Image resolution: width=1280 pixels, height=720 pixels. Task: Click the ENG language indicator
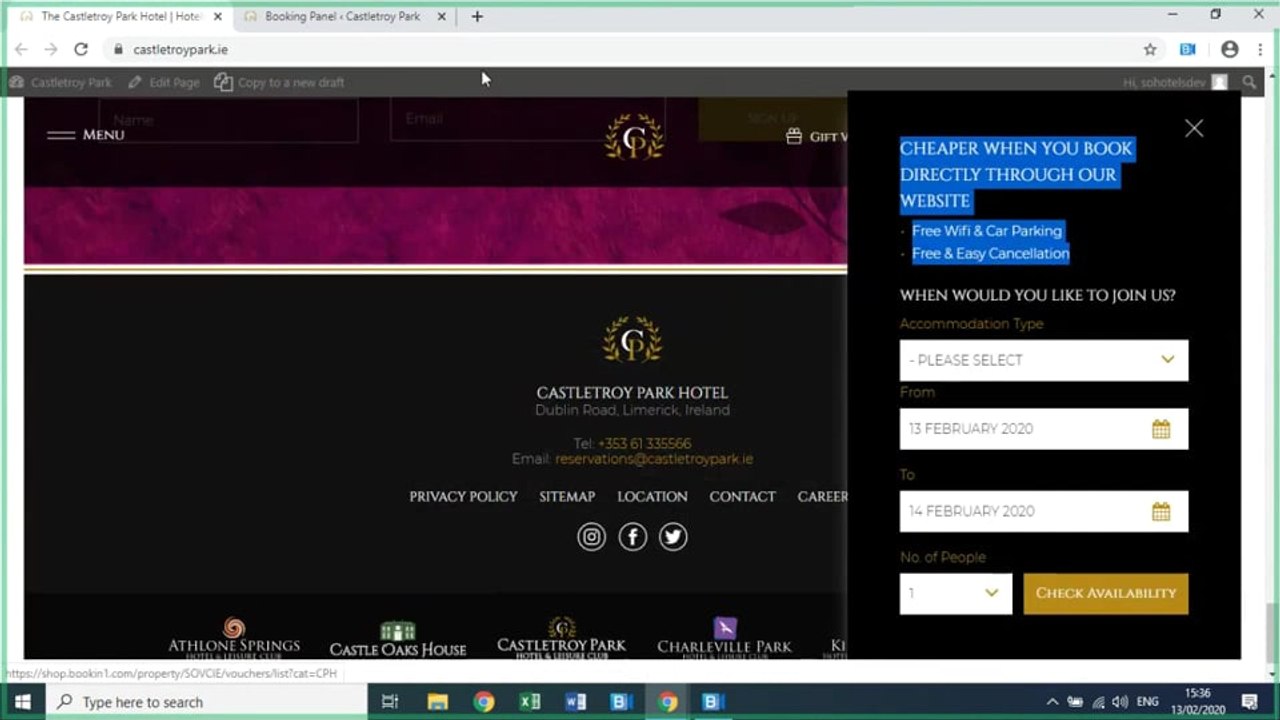1148,702
